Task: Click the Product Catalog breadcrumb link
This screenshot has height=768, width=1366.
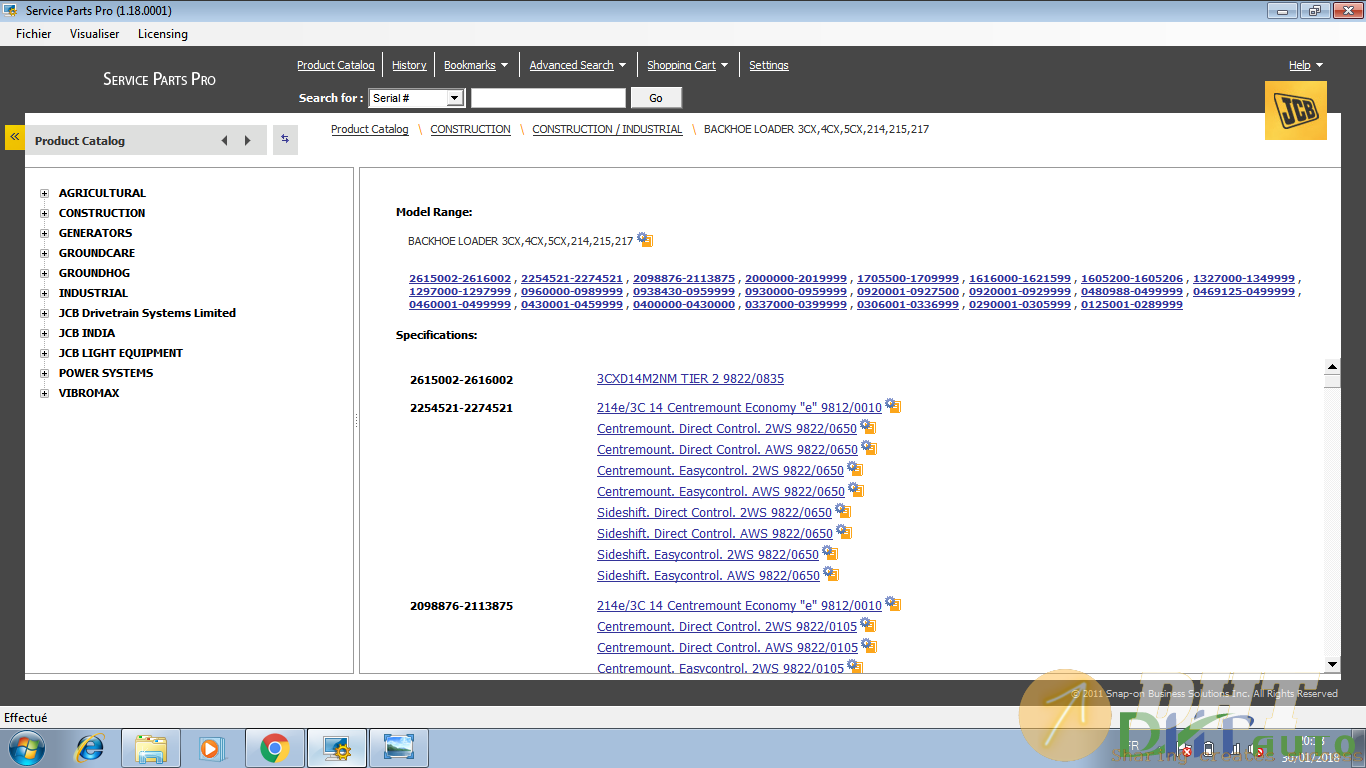Action: point(370,129)
